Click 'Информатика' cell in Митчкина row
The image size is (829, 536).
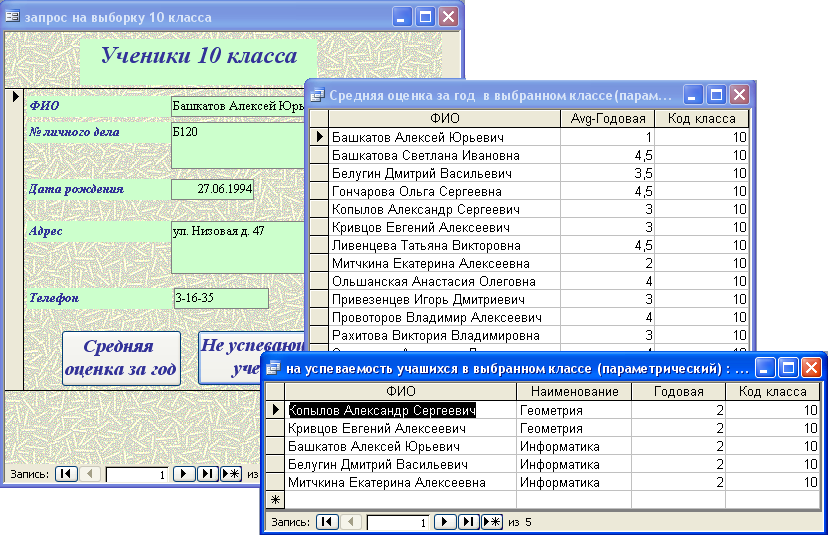(574, 482)
